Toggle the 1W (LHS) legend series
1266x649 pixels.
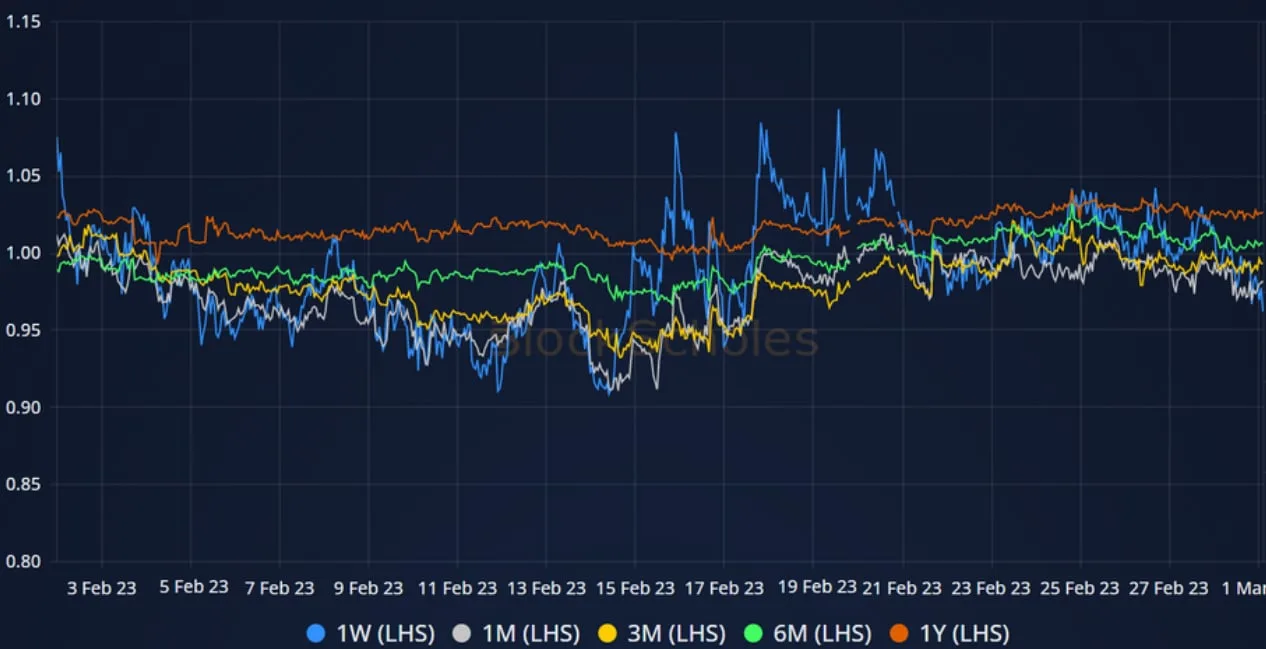(370, 633)
